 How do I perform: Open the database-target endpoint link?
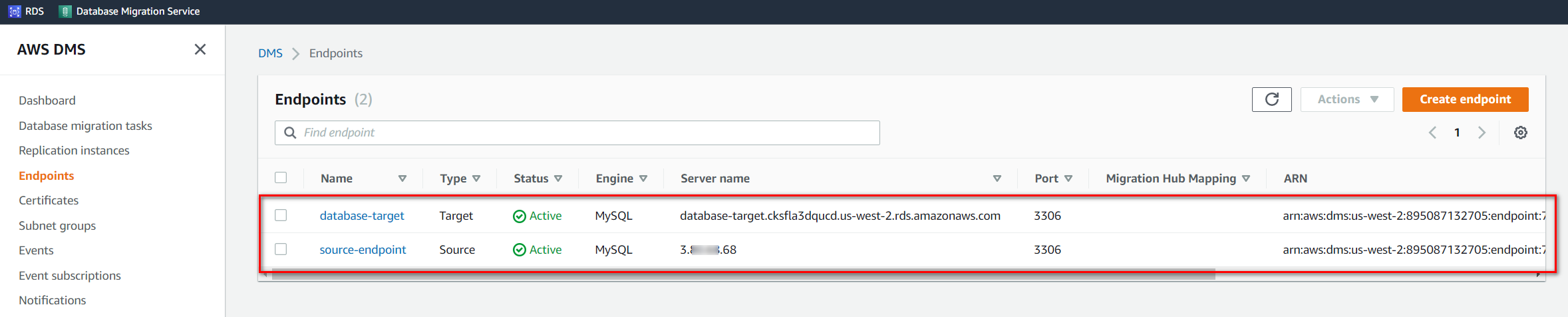point(362,216)
